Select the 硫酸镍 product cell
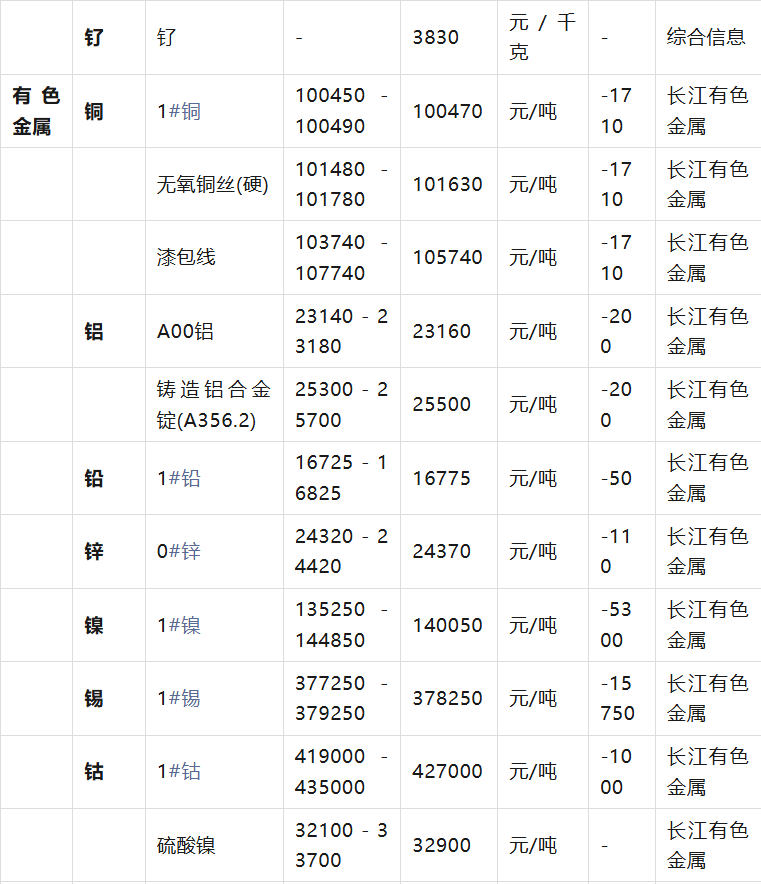Viewport: 761px width, 884px height. click(186, 845)
